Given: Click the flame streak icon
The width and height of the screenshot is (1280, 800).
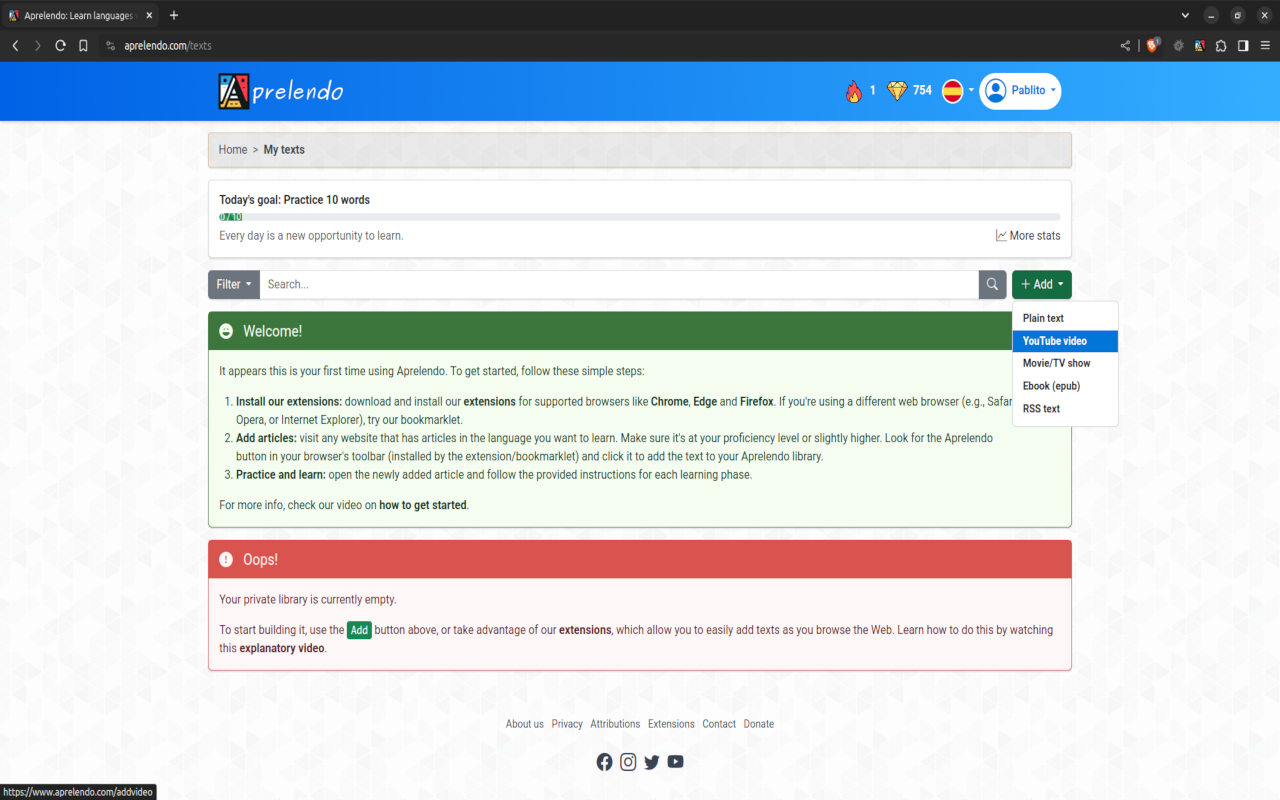Looking at the screenshot, I should tap(853, 91).
